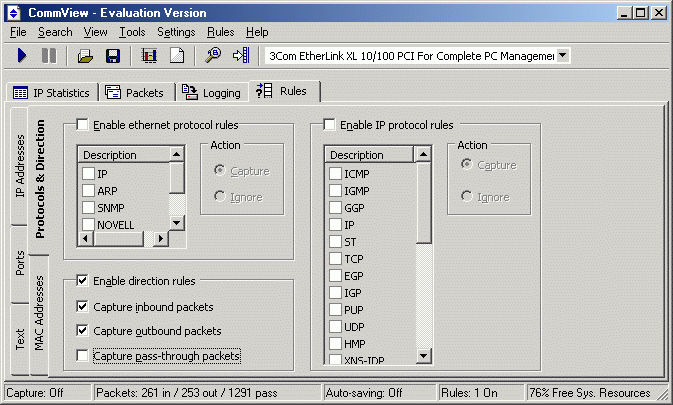This screenshot has width=673, height=405.
Task: Open the Ports vertical tab
Action: click(x=20, y=263)
